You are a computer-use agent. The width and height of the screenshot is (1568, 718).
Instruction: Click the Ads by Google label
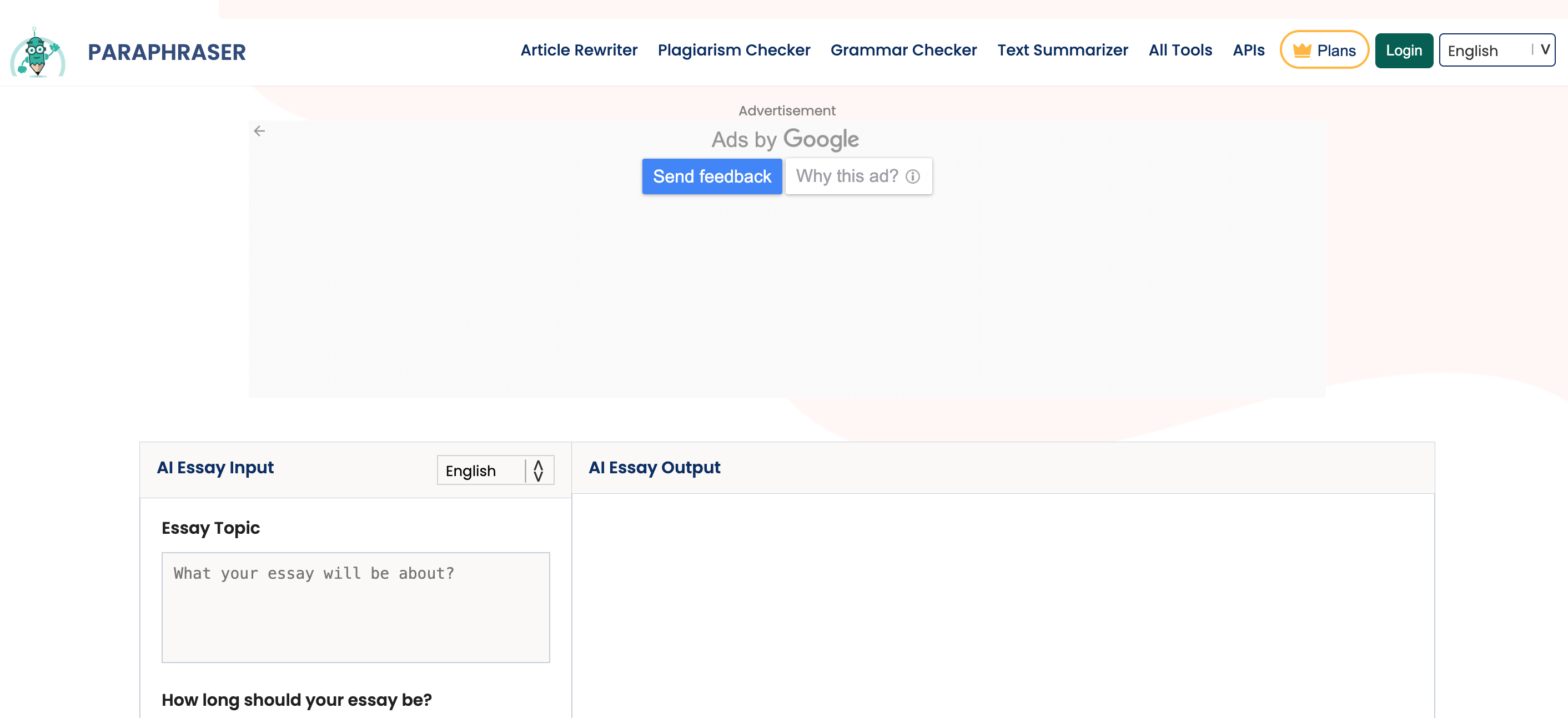[785, 139]
